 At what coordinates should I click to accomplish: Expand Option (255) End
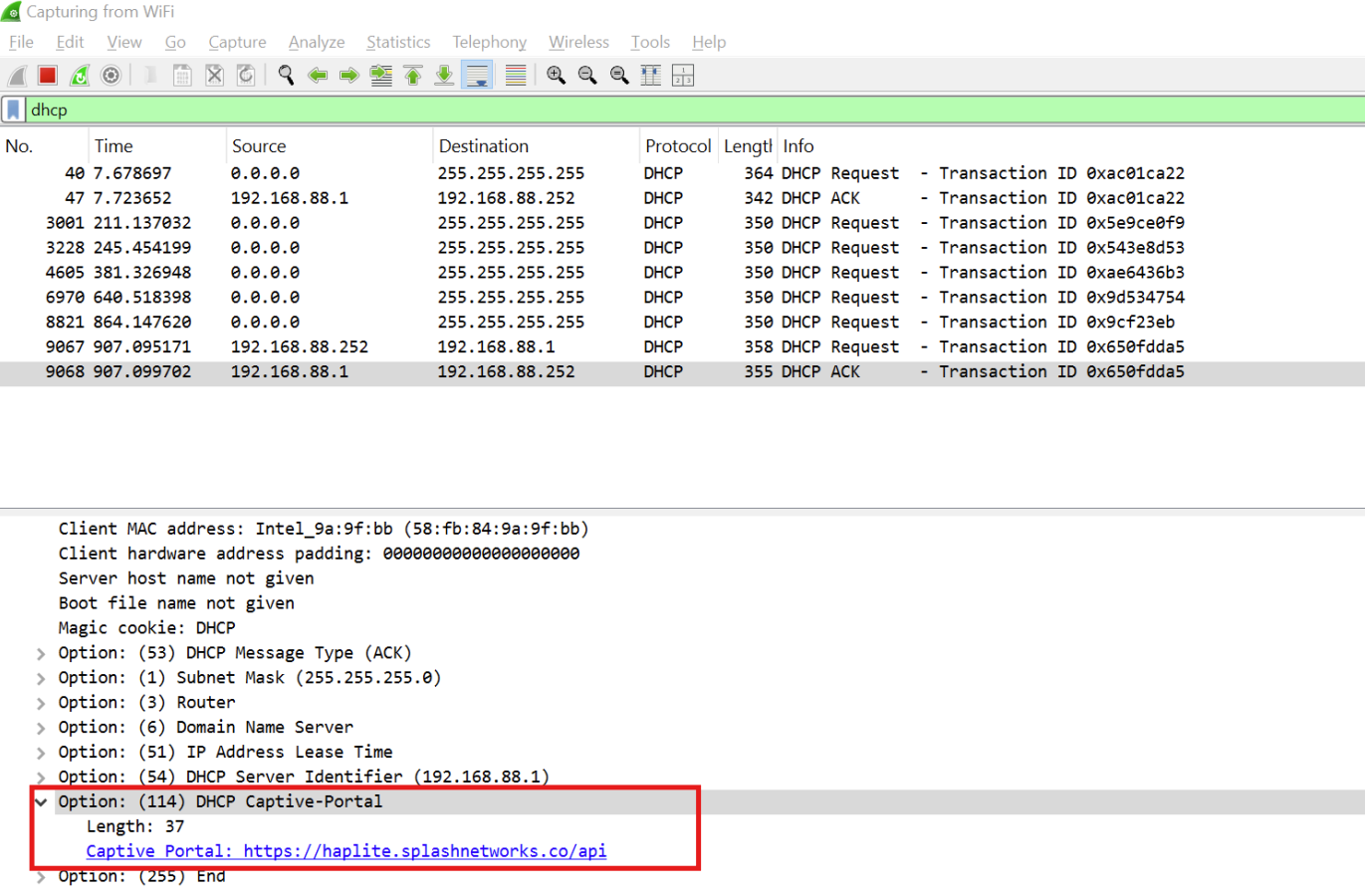click(41, 878)
